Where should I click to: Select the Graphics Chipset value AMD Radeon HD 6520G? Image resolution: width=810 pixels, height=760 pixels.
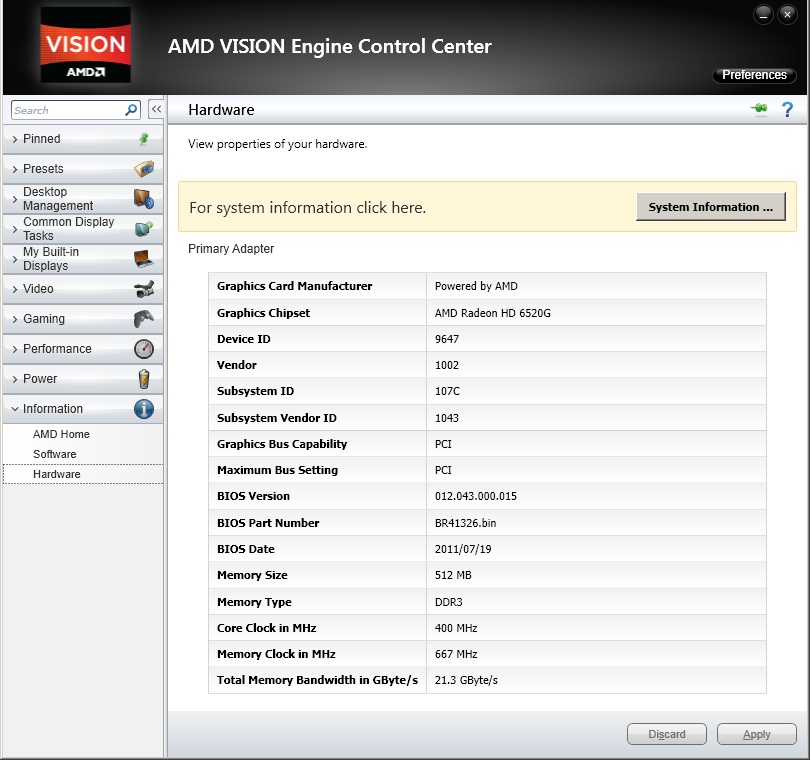(x=493, y=313)
